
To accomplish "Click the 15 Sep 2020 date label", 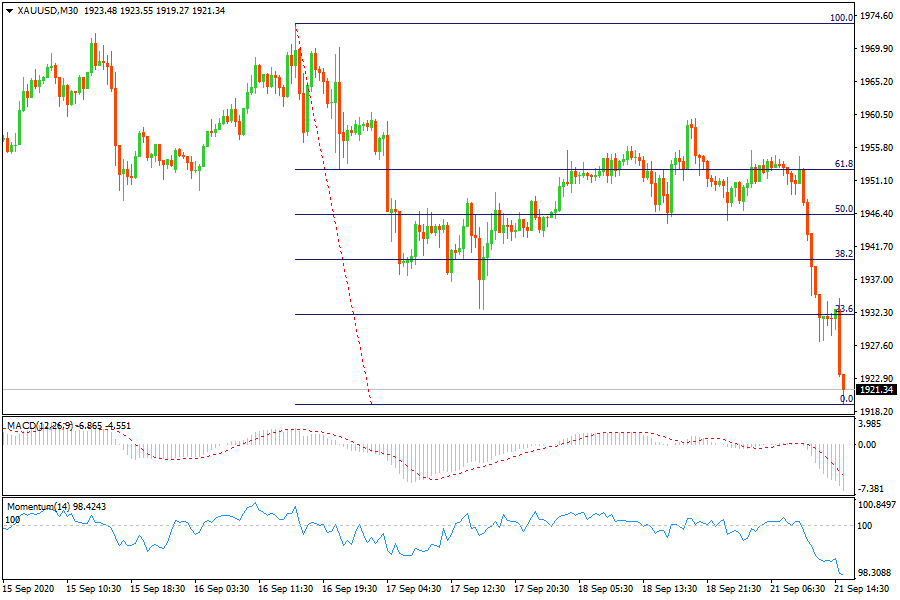I will click(x=31, y=589).
